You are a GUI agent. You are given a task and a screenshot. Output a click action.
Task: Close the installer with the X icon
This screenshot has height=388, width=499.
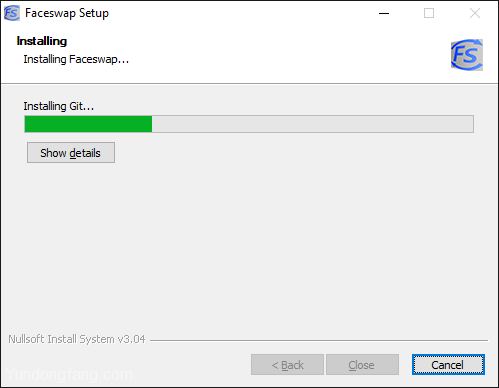point(475,13)
